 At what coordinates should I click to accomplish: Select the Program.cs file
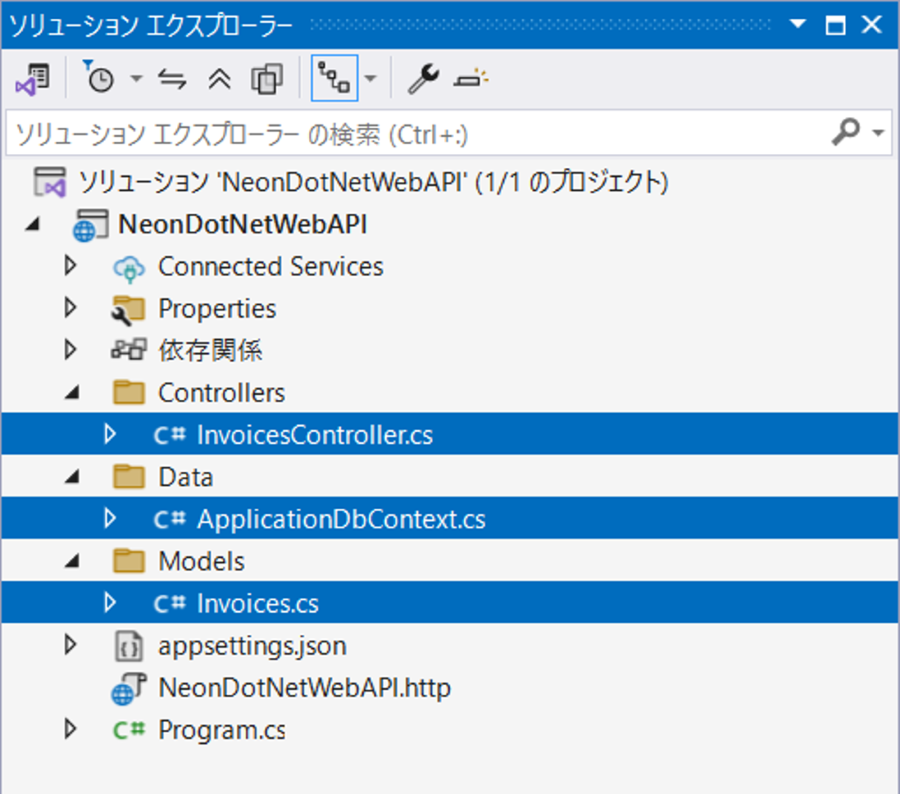[x=220, y=730]
